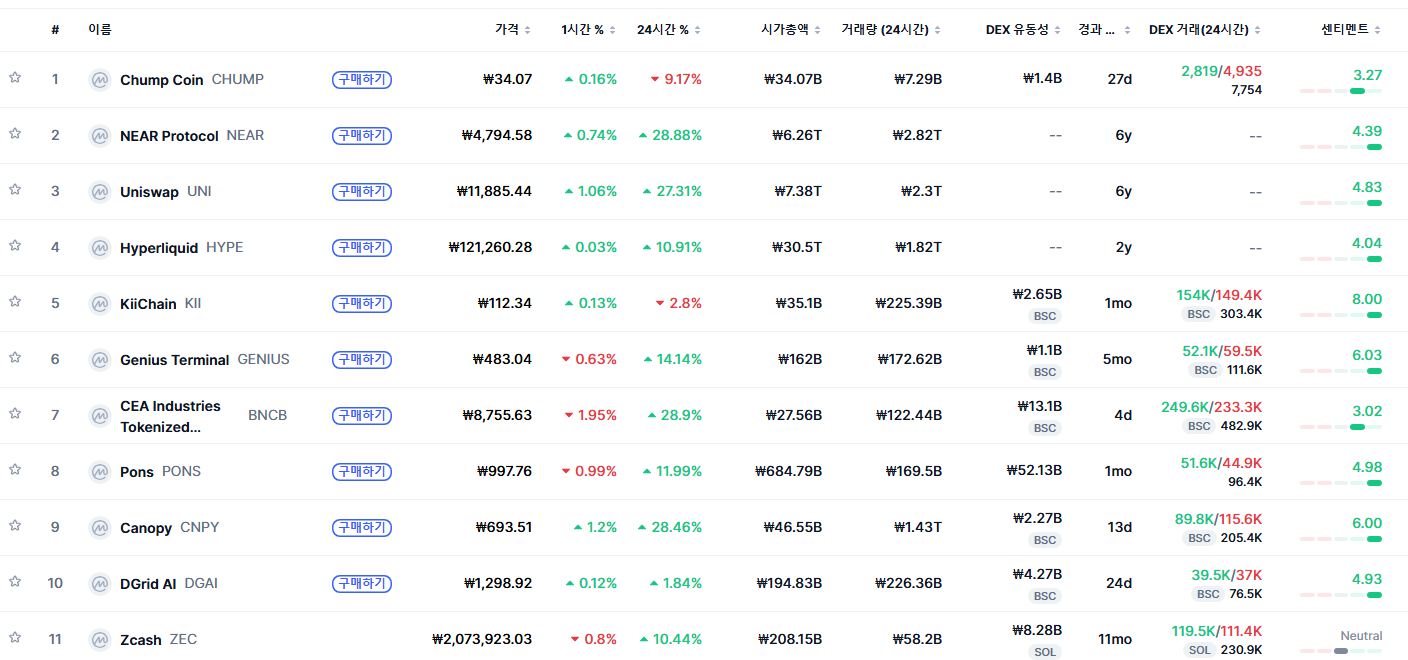Sort by DEX 거래(24시간) column
This screenshot has height=660, width=1408.
[1205, 30]
